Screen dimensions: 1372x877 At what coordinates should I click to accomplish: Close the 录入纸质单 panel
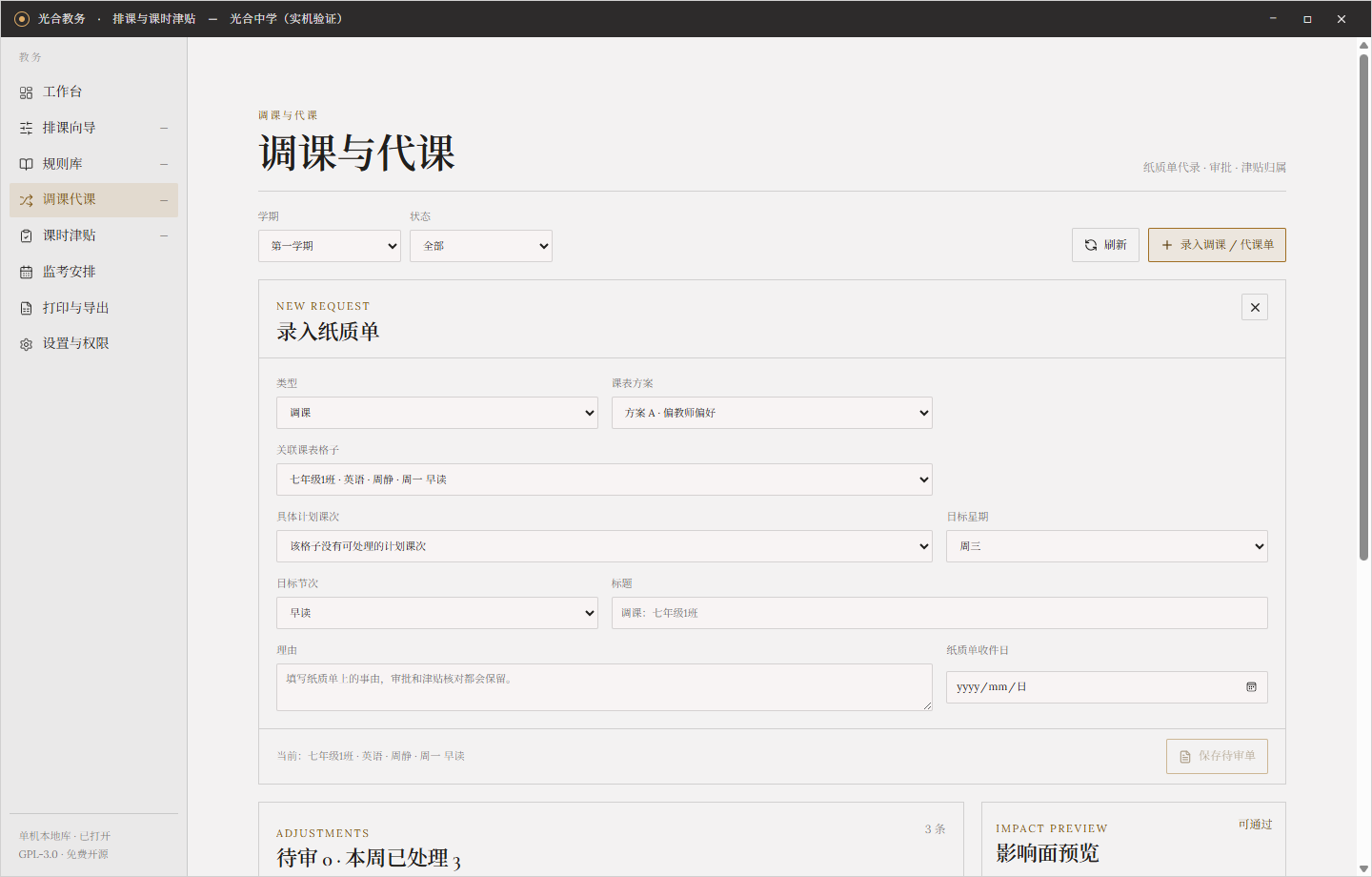(1255, 307)
